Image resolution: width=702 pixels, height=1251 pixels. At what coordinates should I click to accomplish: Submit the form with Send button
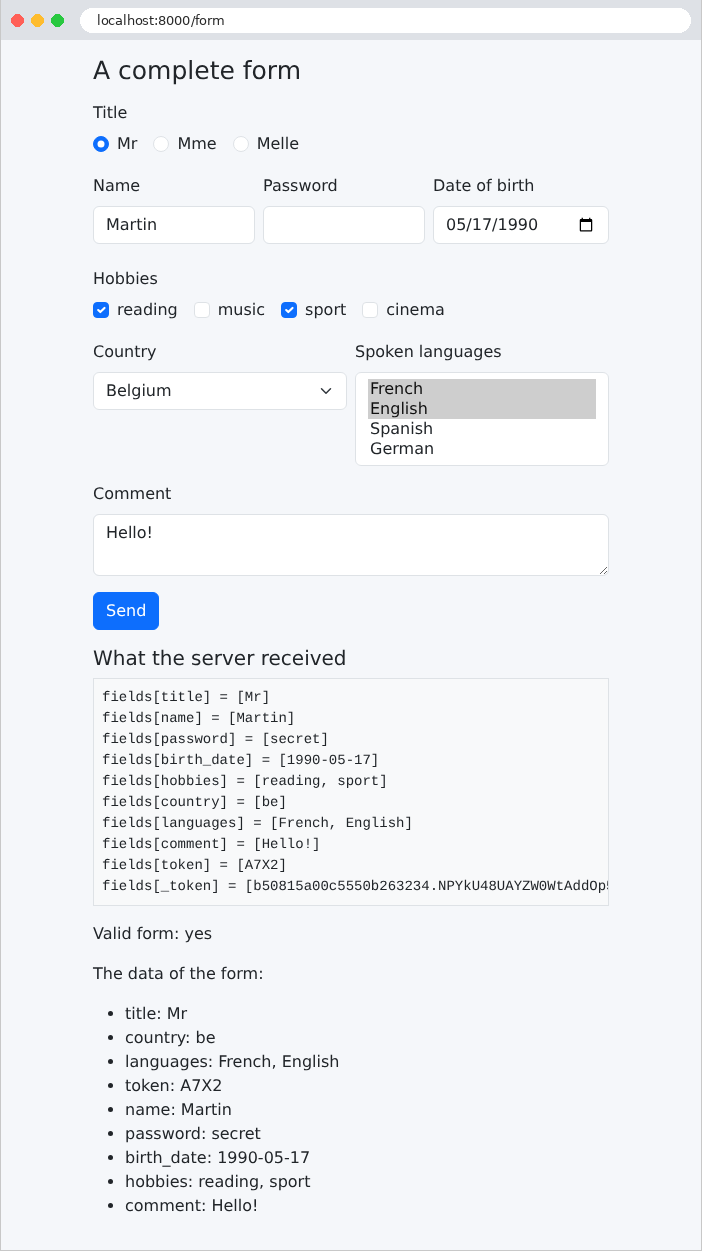[x=126, y=611]
